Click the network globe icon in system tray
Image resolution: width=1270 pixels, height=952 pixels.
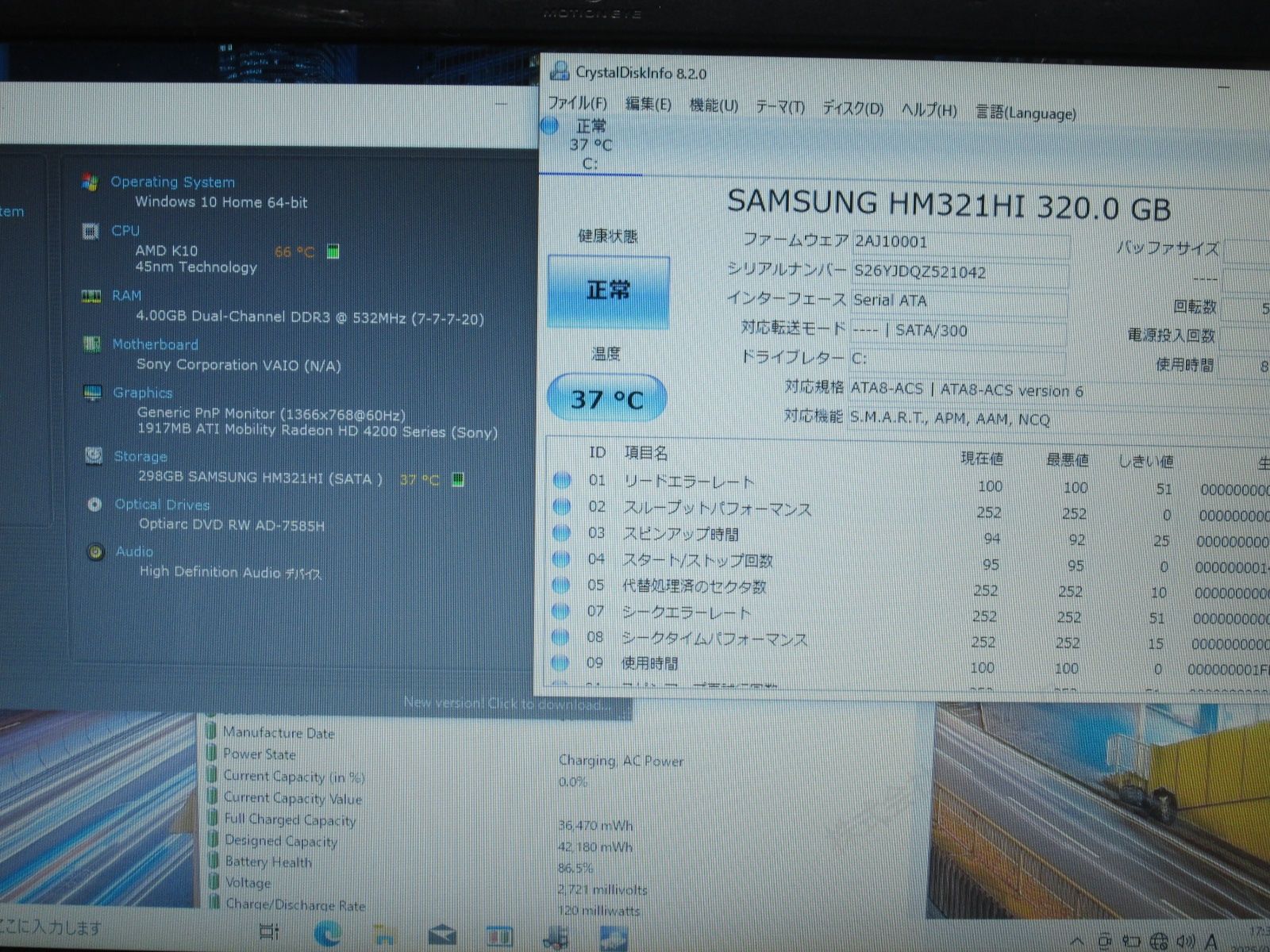pos(1158,941)
